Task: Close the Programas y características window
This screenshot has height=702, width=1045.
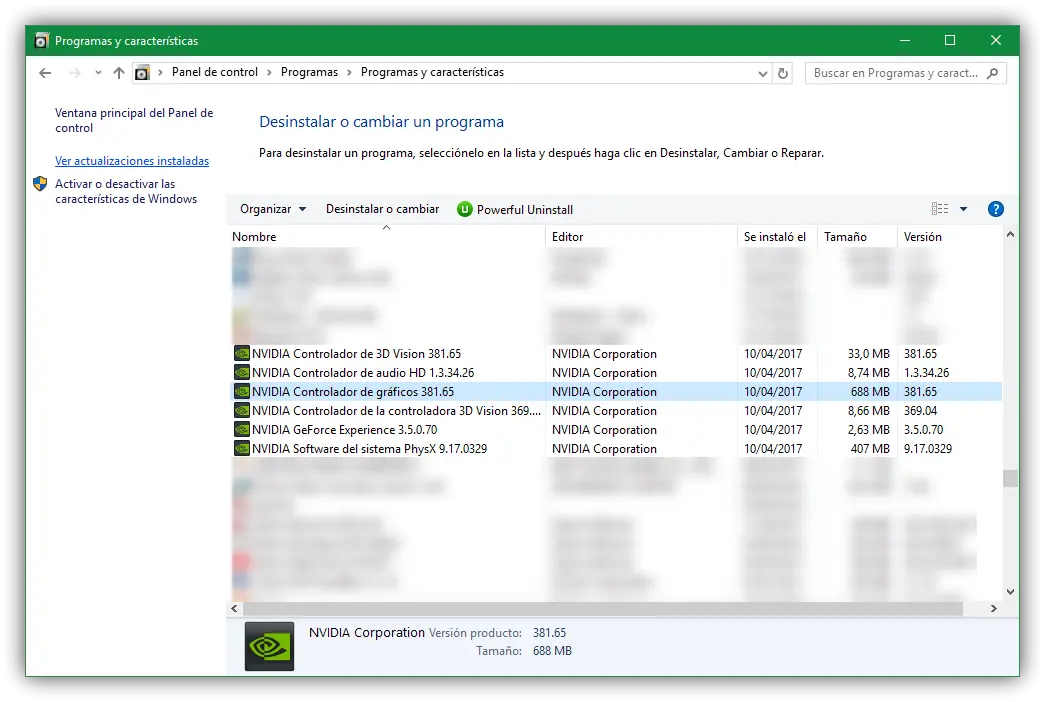Action: coord(996,41)
